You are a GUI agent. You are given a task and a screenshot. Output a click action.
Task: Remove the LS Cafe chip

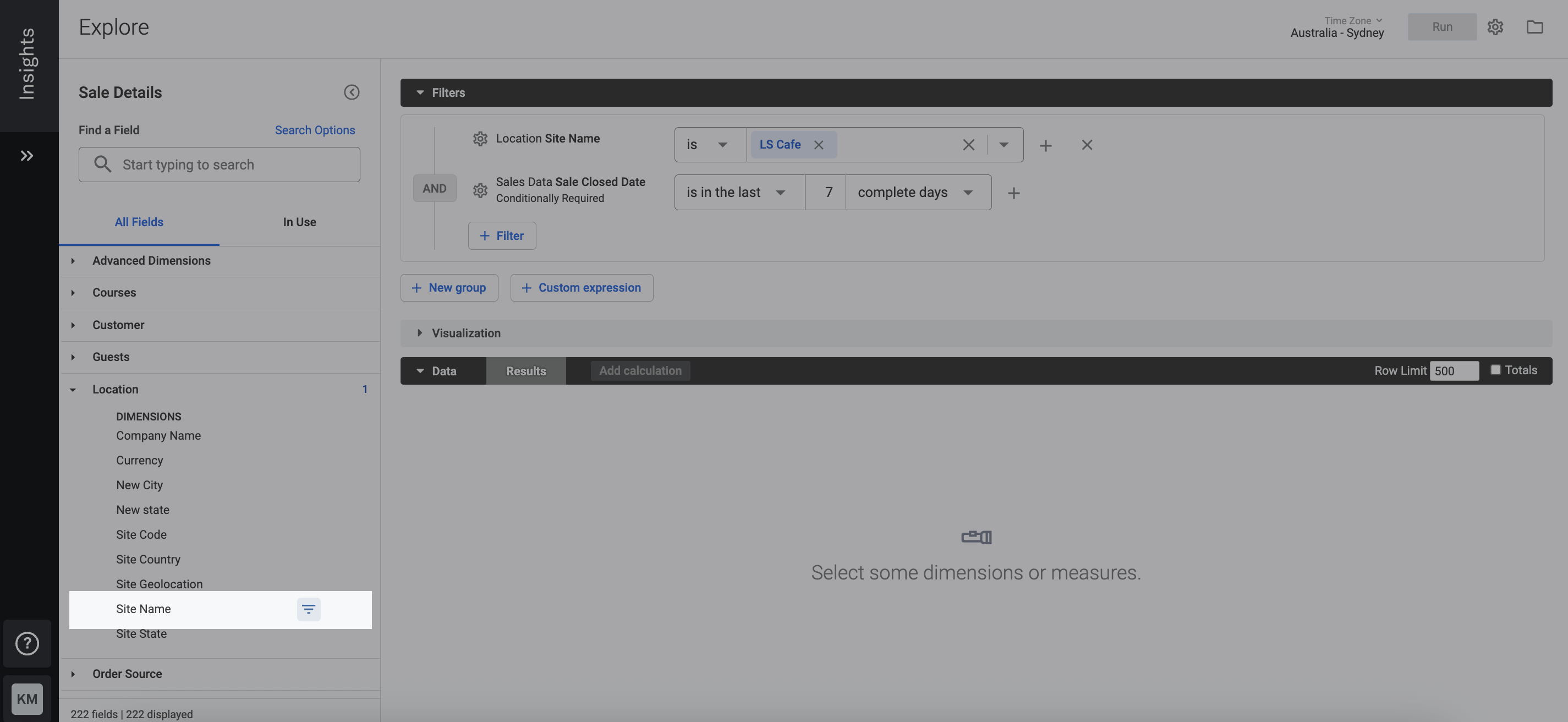(x=819, y=145)
